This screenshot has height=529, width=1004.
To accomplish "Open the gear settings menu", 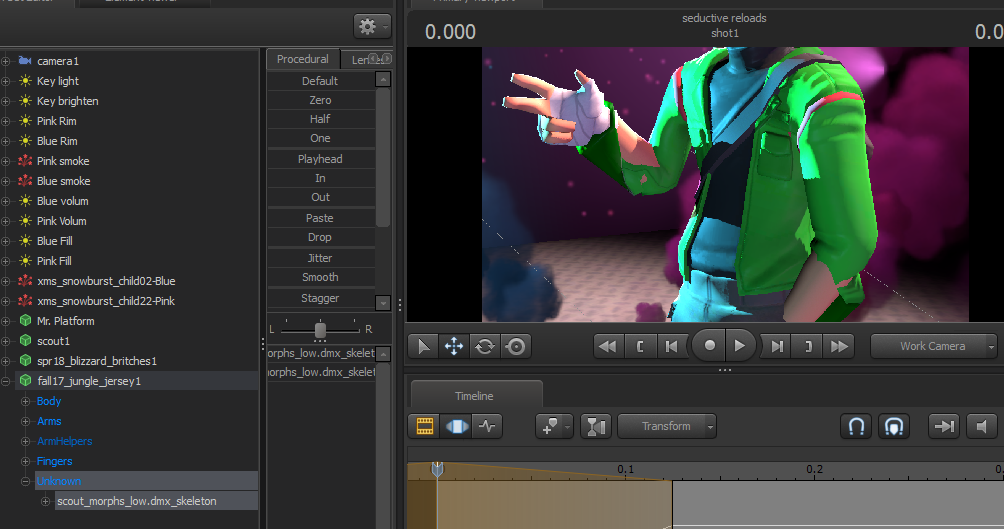I will pyautogui.click(x=372, y=26).
